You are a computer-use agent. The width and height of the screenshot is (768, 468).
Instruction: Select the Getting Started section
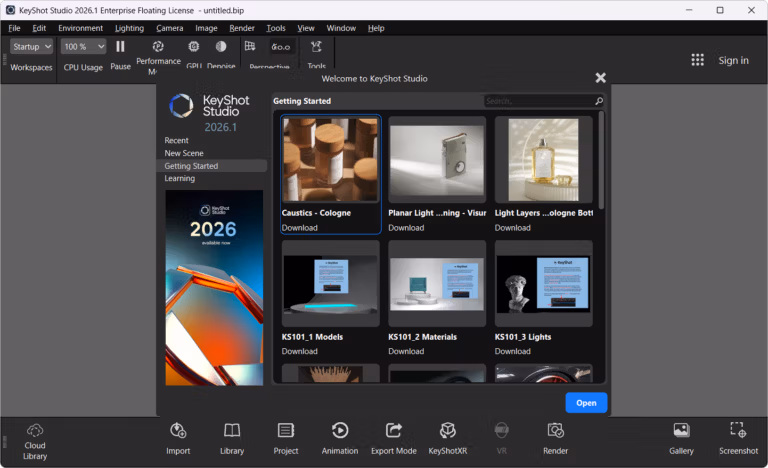(x=212, y=166)
